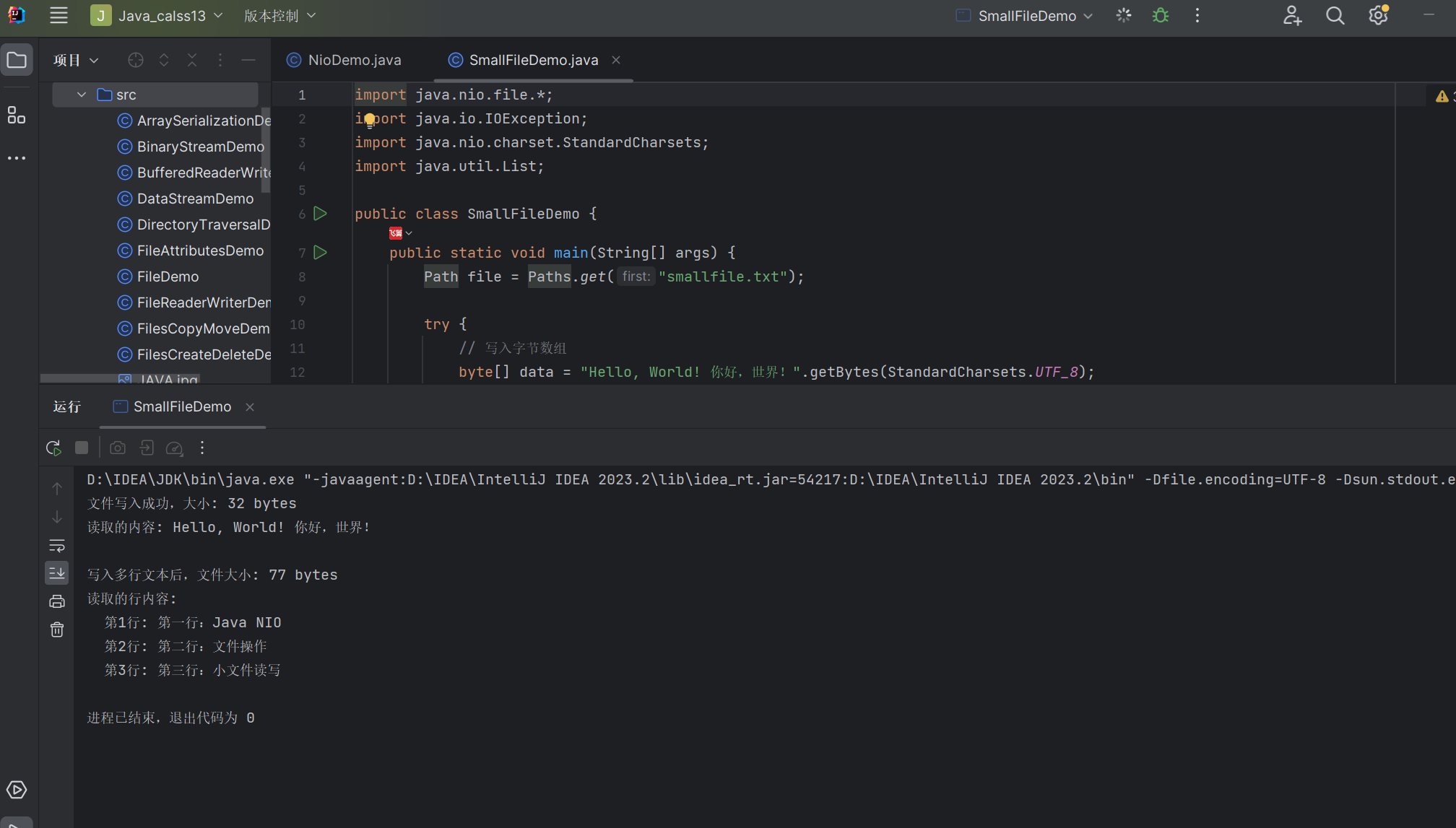Click the Select Opened File crosshair icon
This screenshot has width=1456, height=828.
click(x=135, y=60)
